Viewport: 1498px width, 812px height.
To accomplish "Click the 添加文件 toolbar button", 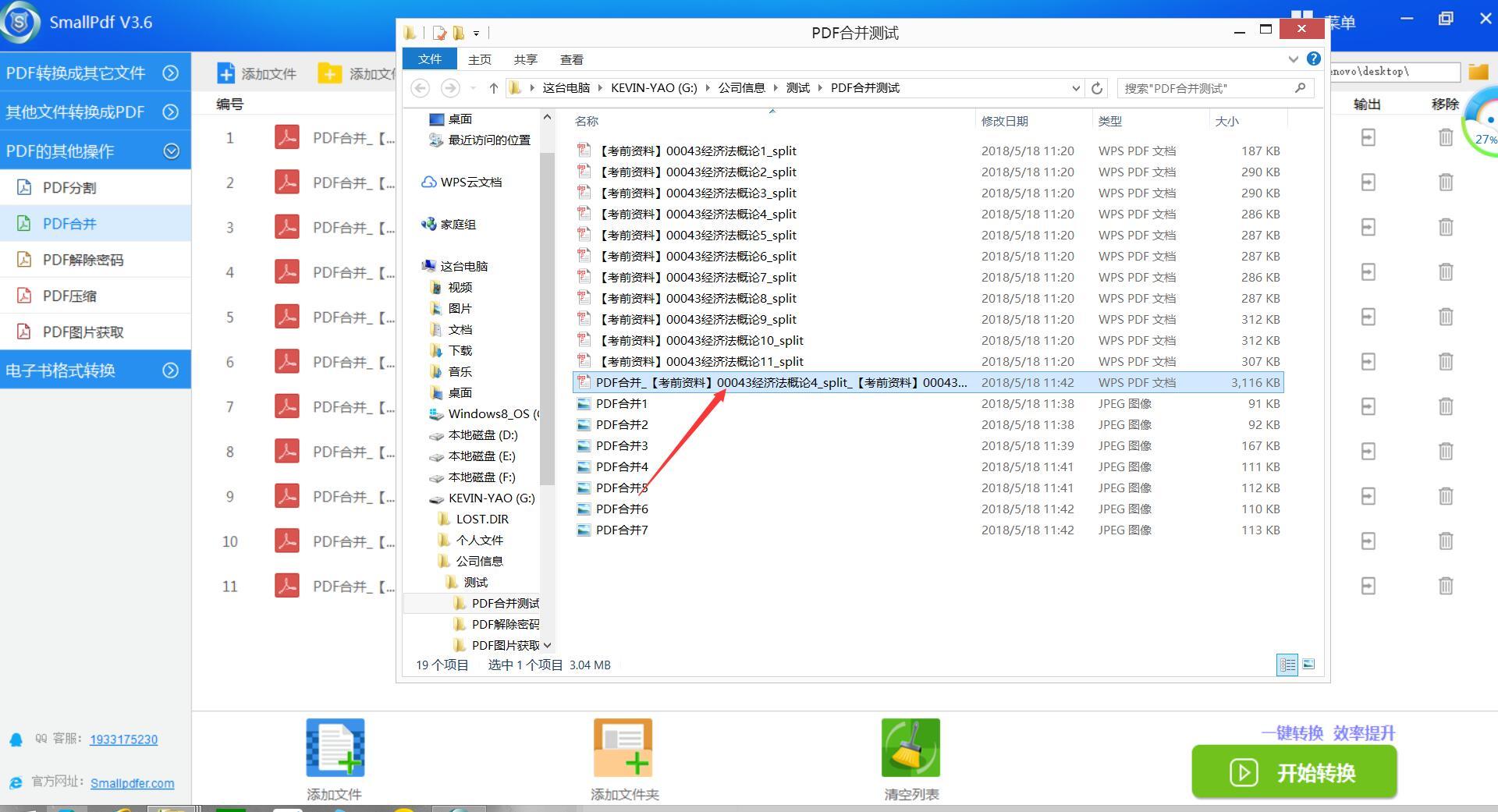I will coord(257,73).
